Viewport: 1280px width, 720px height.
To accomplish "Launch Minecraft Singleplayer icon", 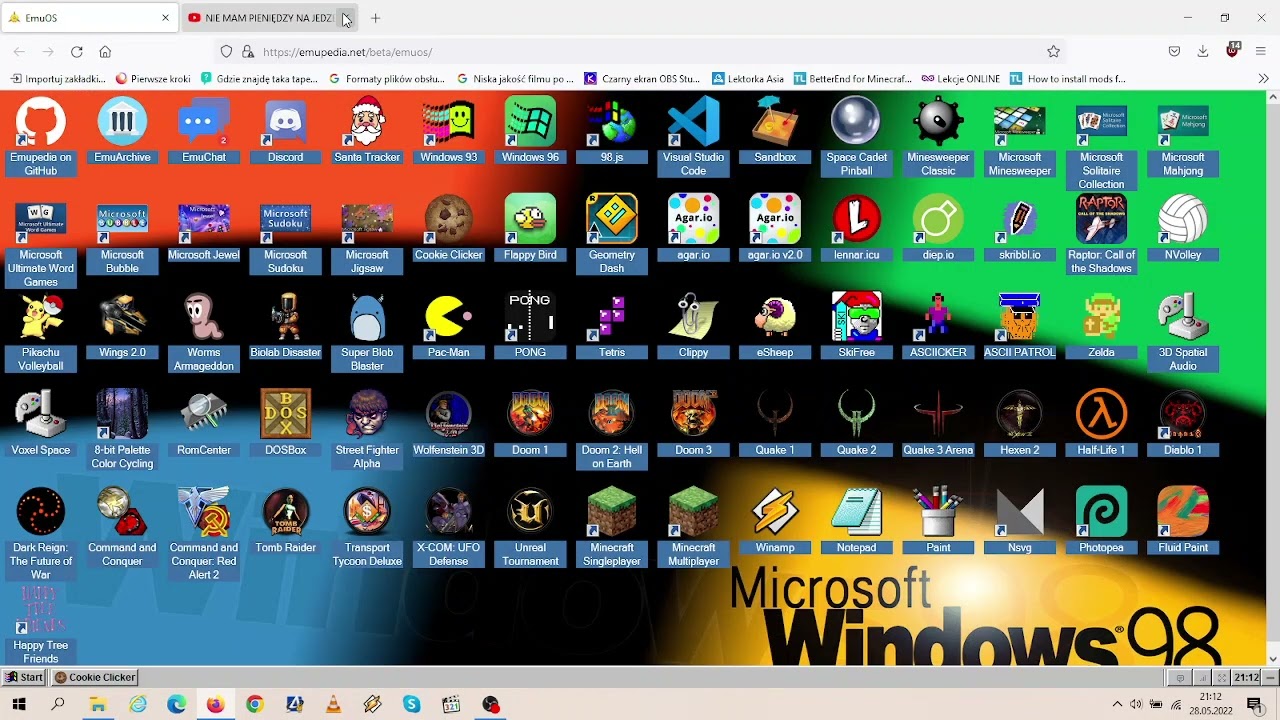I will (612, 528).
